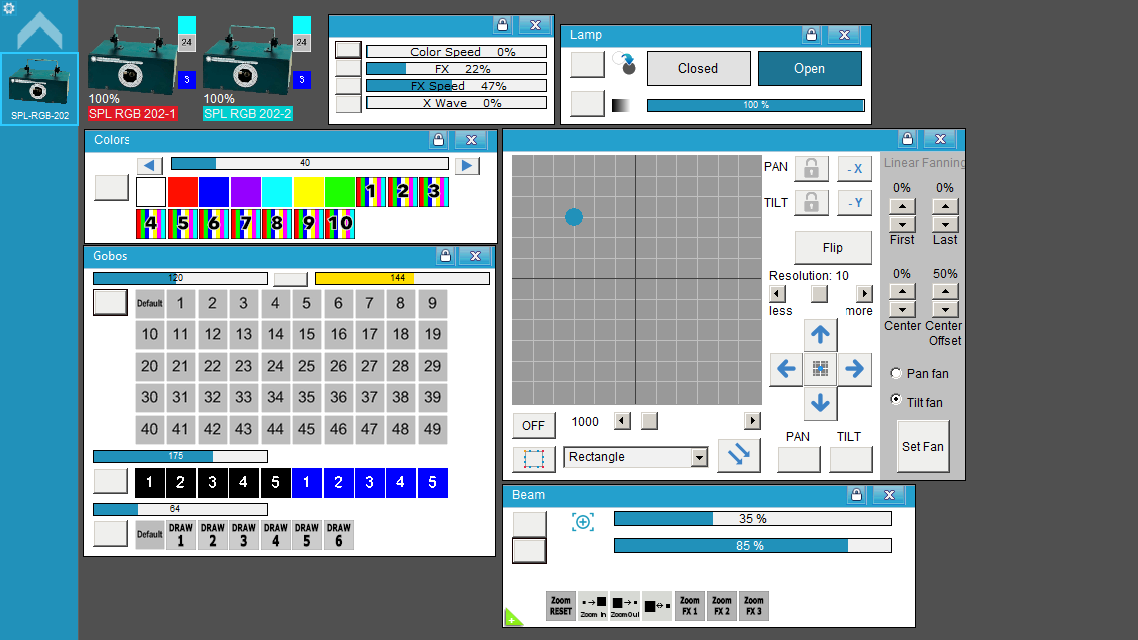Adjust the Beam 35 % zoom slider
The image size is (1138, 640).
coord(753,519)
